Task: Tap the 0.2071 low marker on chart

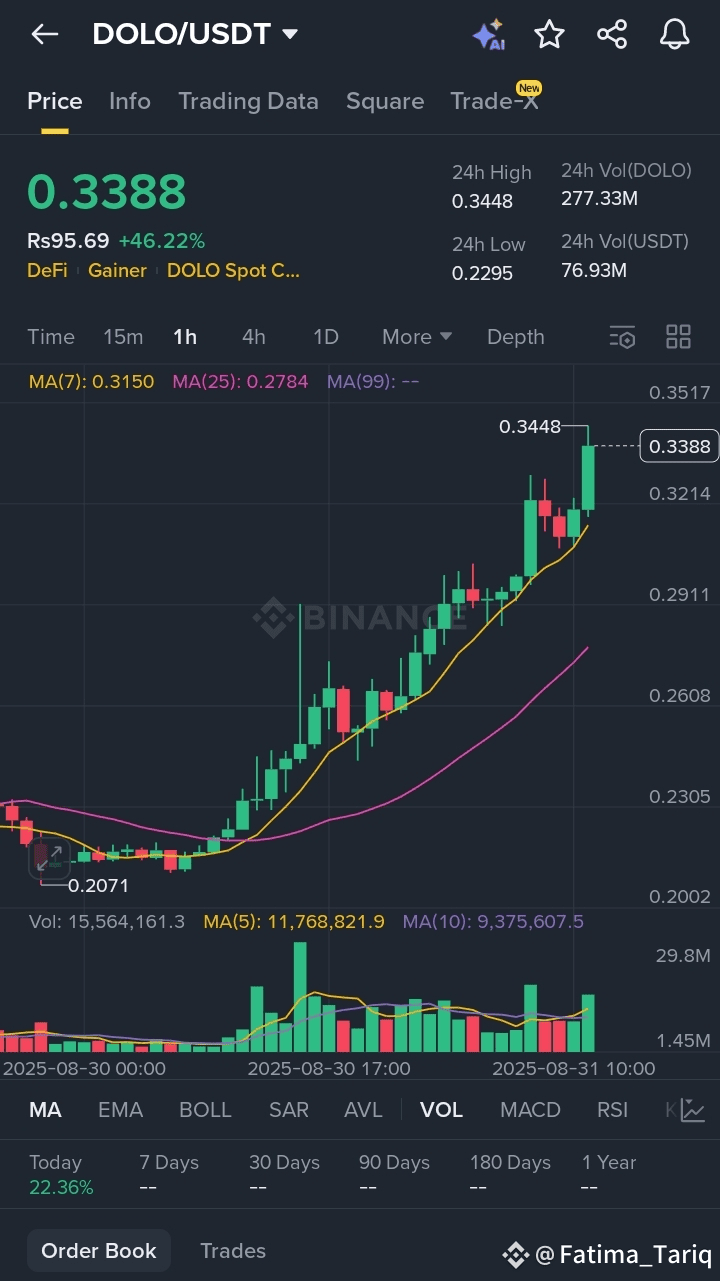Action: pos(98,885)
